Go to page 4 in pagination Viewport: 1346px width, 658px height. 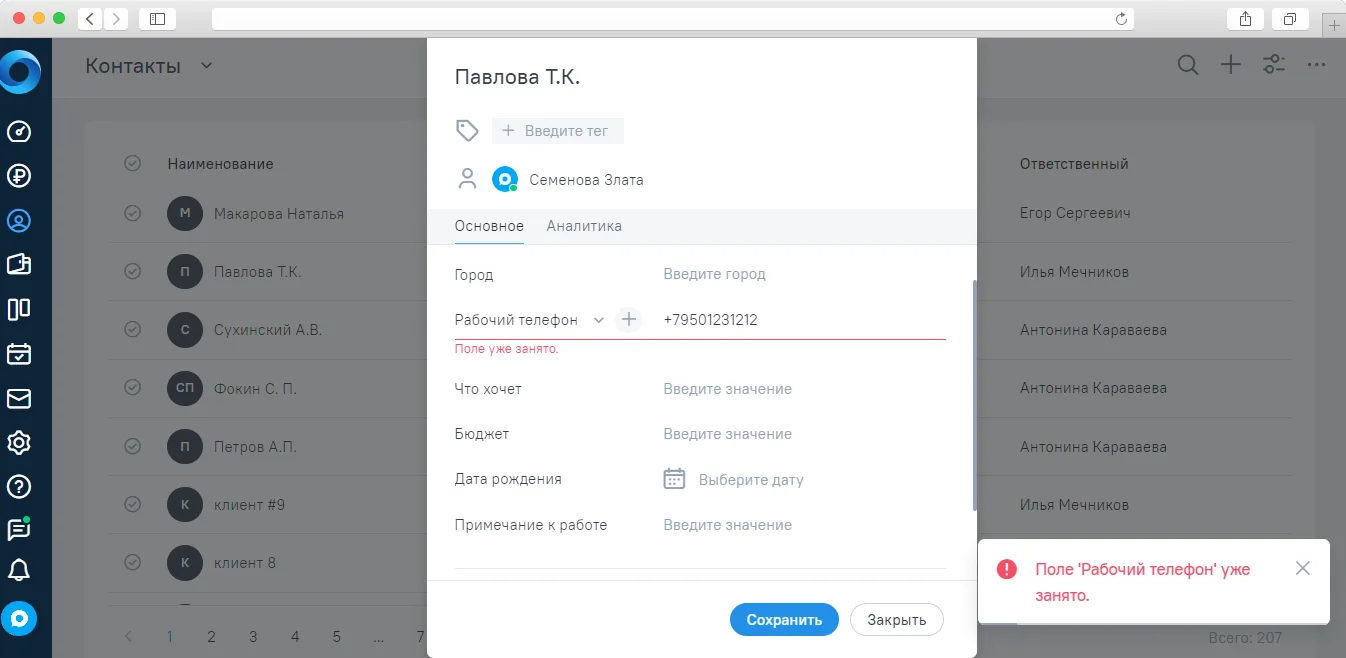click(x=295, y=636)
